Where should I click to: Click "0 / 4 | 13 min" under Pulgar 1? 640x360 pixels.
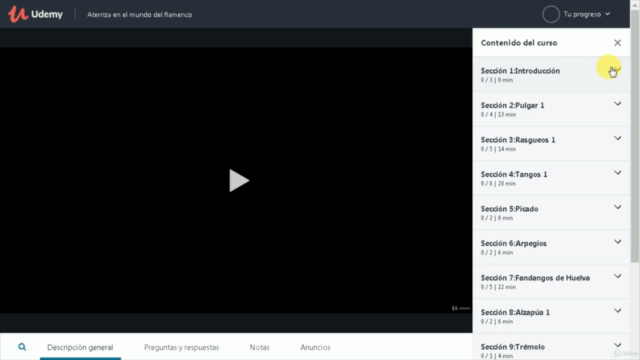click(498, 115)
